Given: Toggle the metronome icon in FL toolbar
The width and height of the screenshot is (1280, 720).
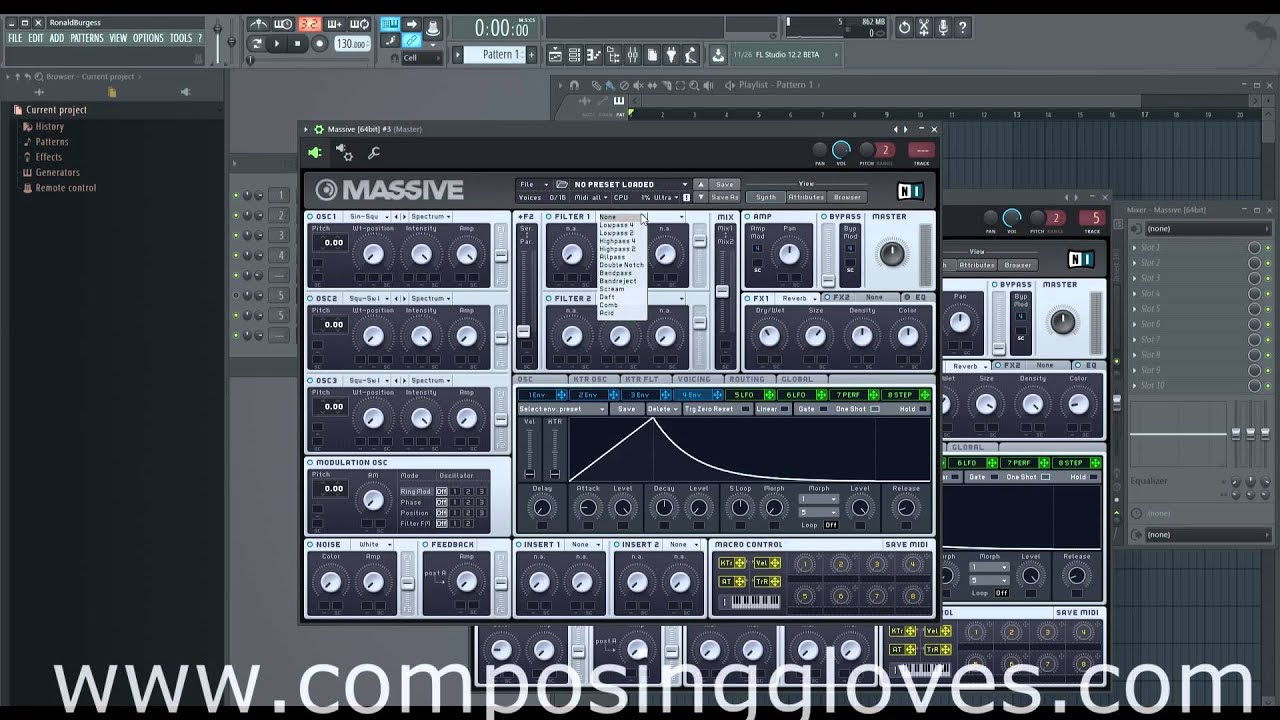Looking at the screenshot, I should point(258,24).
